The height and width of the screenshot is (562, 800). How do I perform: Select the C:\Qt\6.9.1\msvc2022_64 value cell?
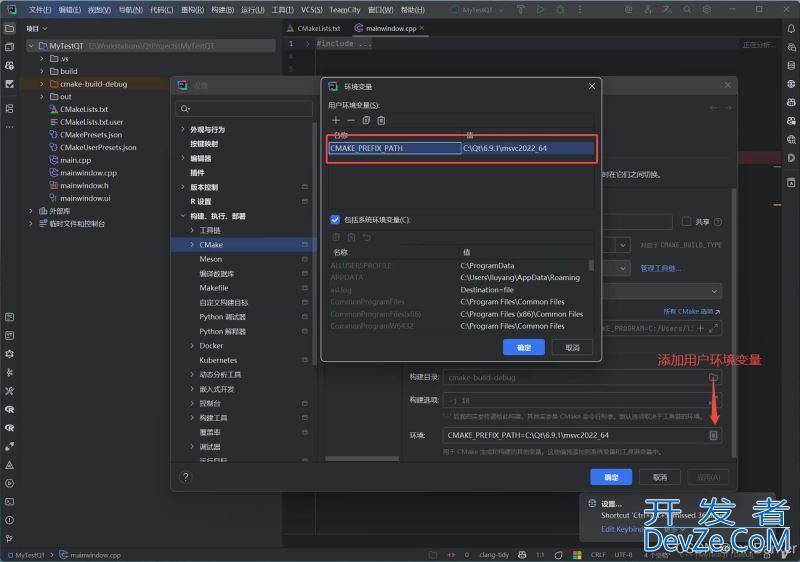pyautogui.click(x=528, y=148)
